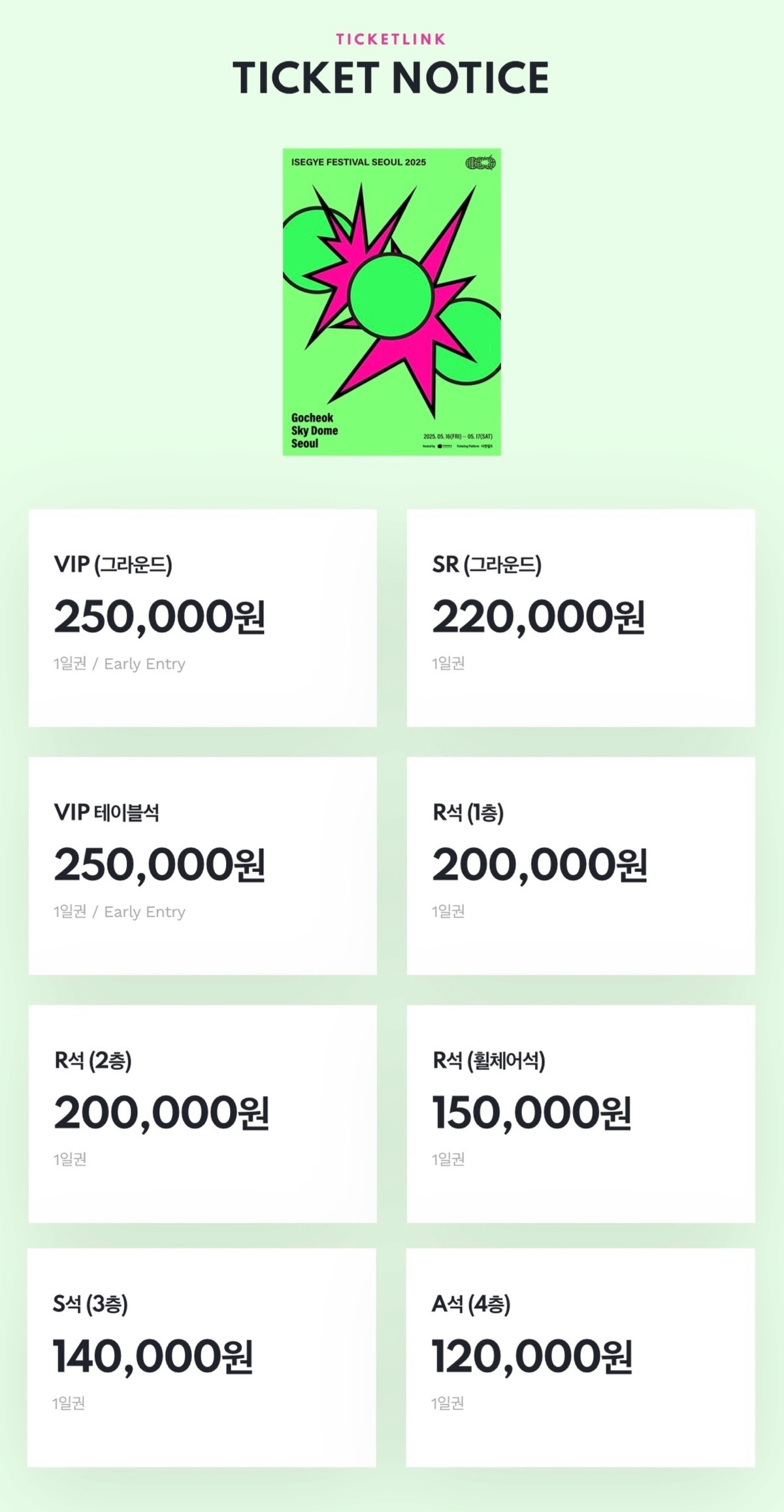Click the TICKETLINK logo text
The height and width of the screenshot is (1512, 784).
pos(391,39)
